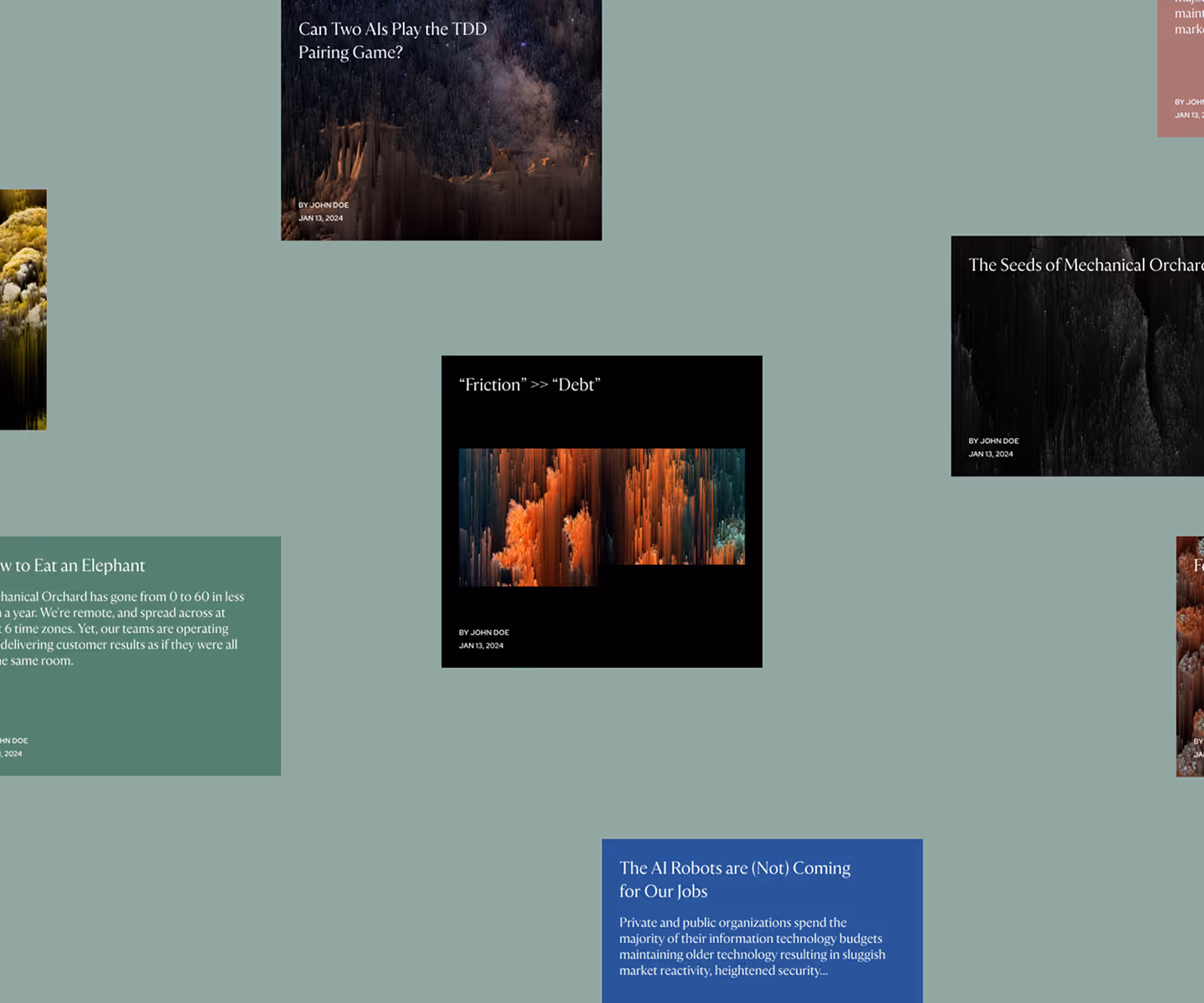This screenshot has width=1204, height=1003.
Task: Click the "JAN 13, 2024" date in the TDD Pairing card
Action: [320, 218]
